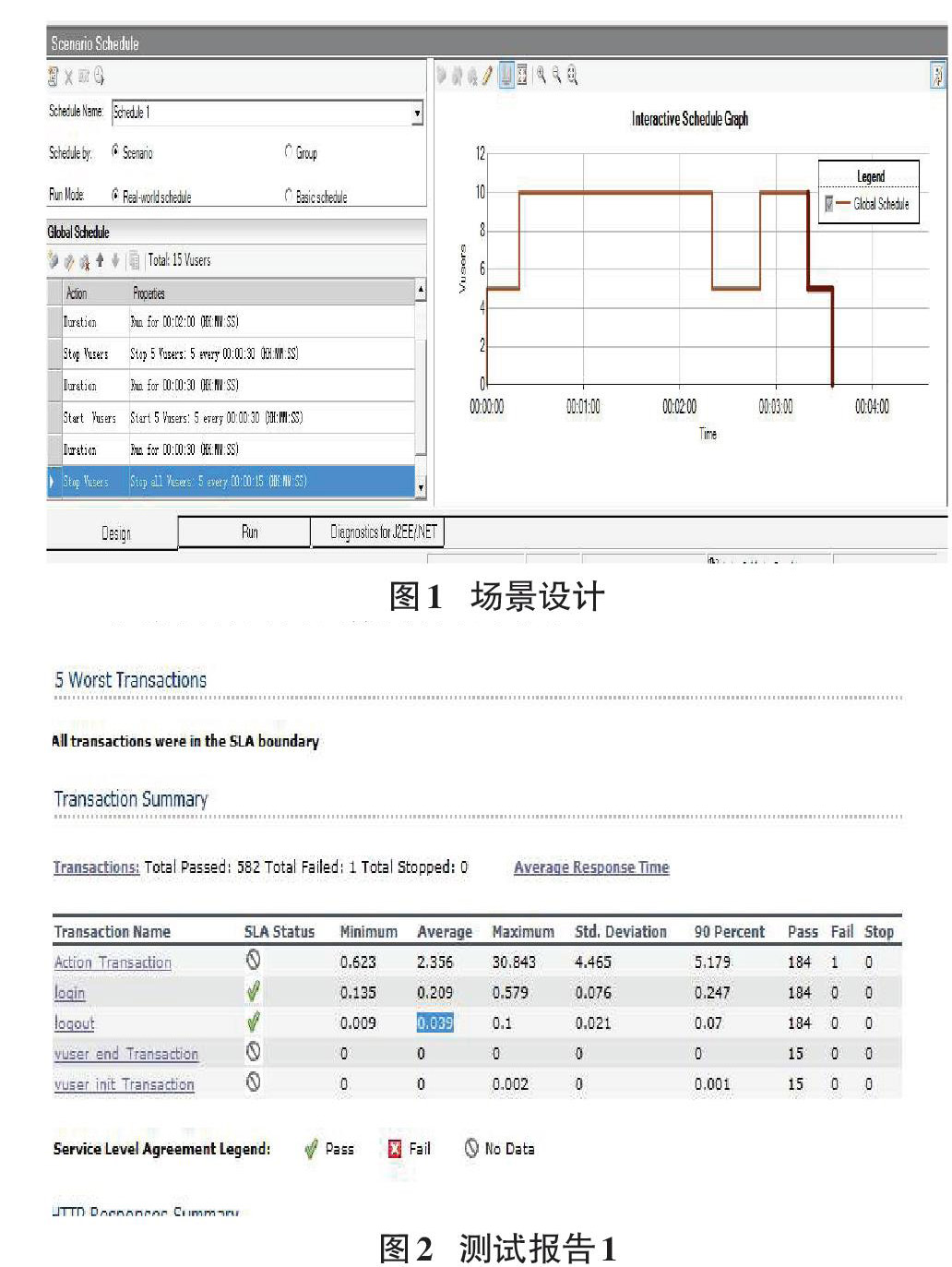Image resolution: width=952 pixels, height=1267 pixels.
Task: Open the vuser_end_Transaction link
Action: 126,1053
